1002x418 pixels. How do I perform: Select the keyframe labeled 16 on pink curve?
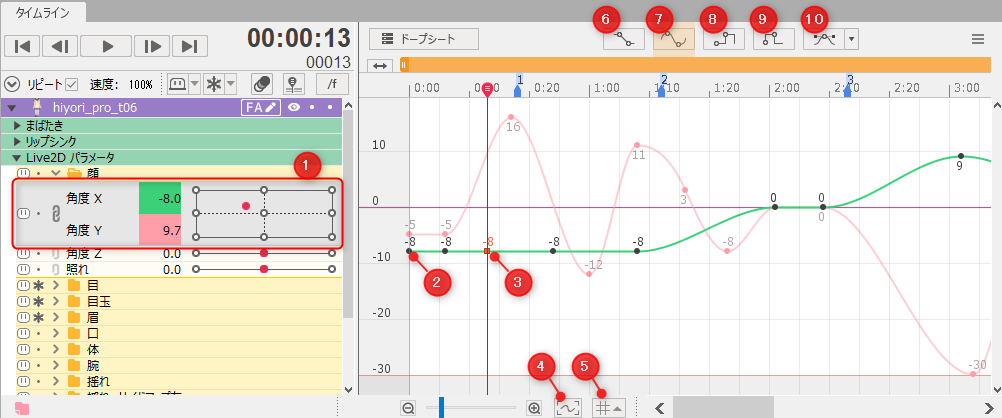pos(512,117)
